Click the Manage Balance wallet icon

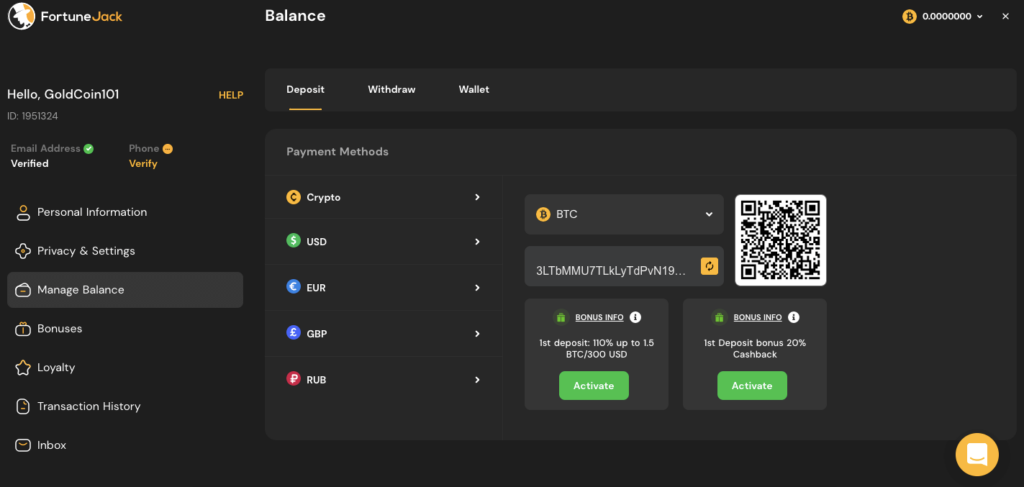click(x=24, y=290)
